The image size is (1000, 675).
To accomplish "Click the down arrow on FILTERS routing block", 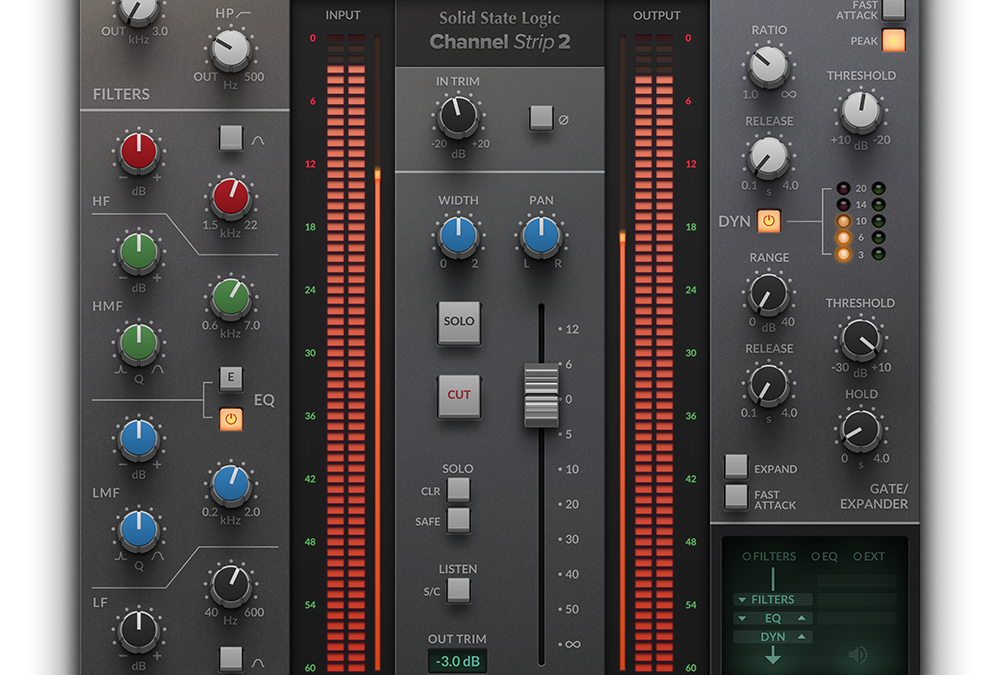I will point(741,600).
